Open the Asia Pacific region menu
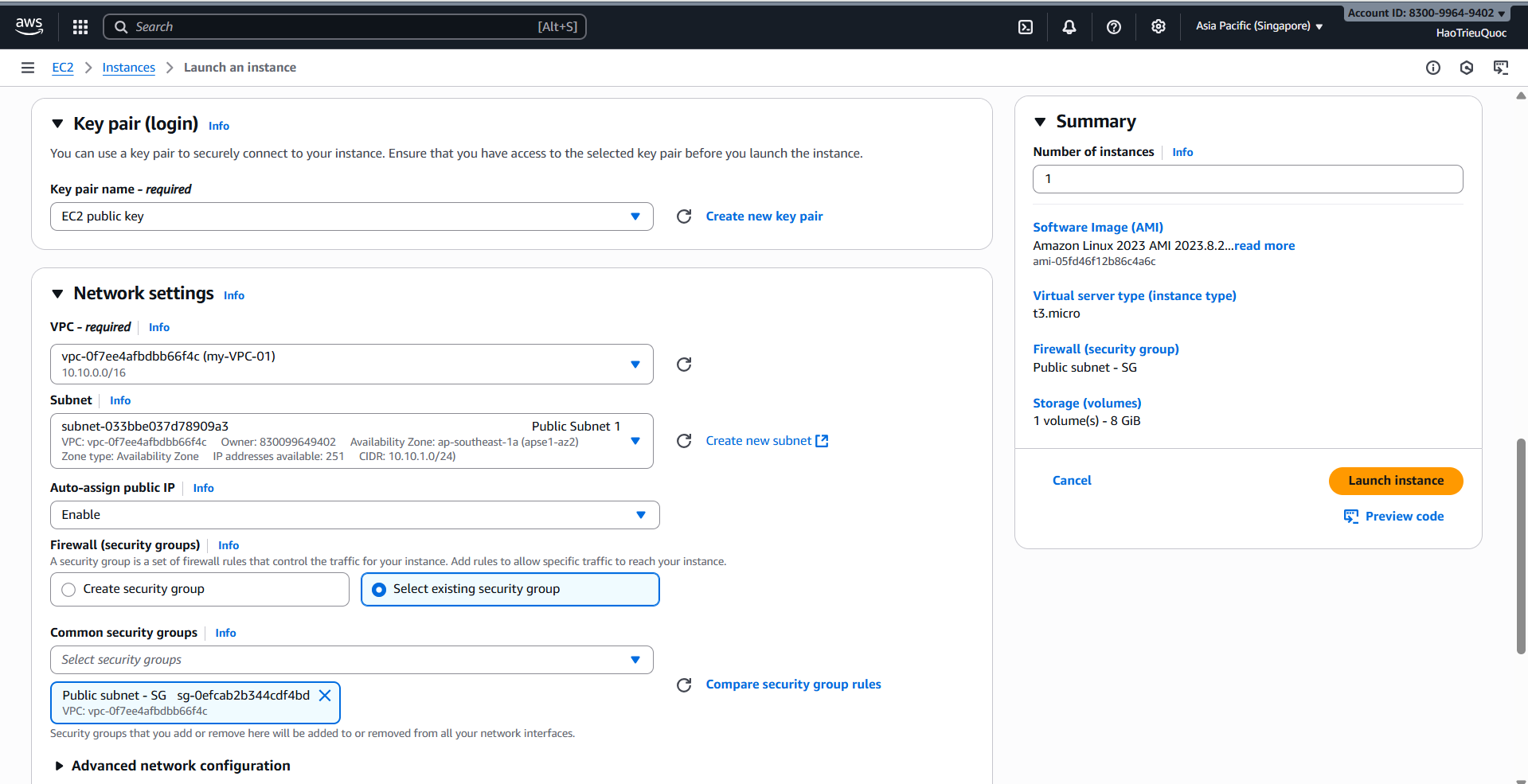Viewport: 1528px width, 784px height. pyautogui.click(x=1258, y=26)
